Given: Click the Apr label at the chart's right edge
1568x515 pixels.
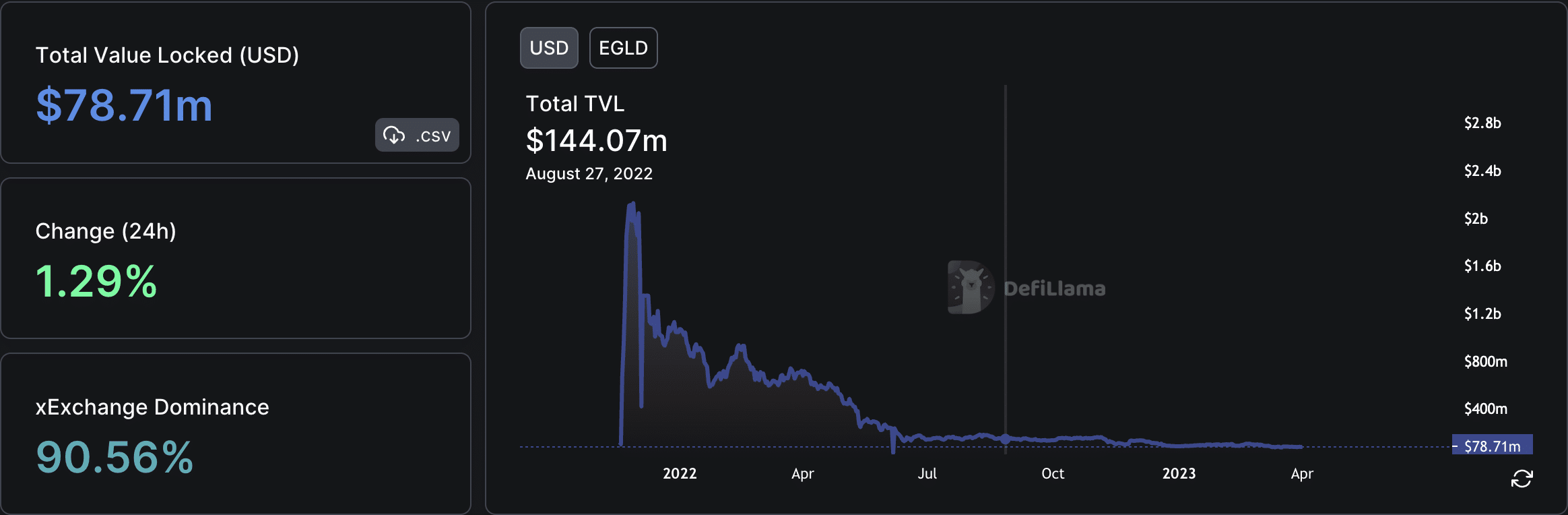Looking at the screenshot, I should [1303, 474].
